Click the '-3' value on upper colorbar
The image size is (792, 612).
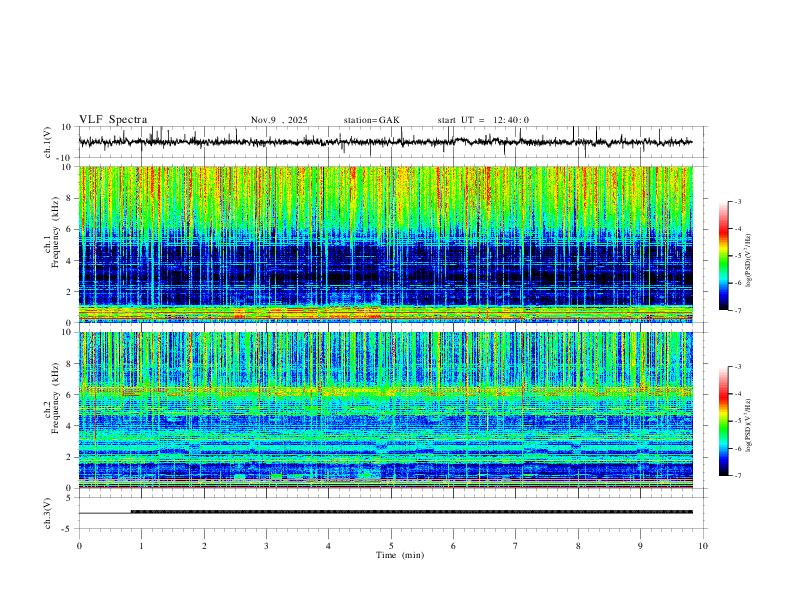click(737, 201)
